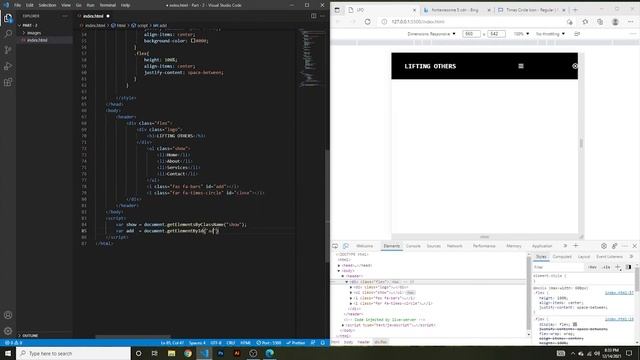Image resolution: width=640 pixels, height=360 pixels.
Task: Open Source Control view in VS Code
Action: pyautogui.click(x=8, y=50)
